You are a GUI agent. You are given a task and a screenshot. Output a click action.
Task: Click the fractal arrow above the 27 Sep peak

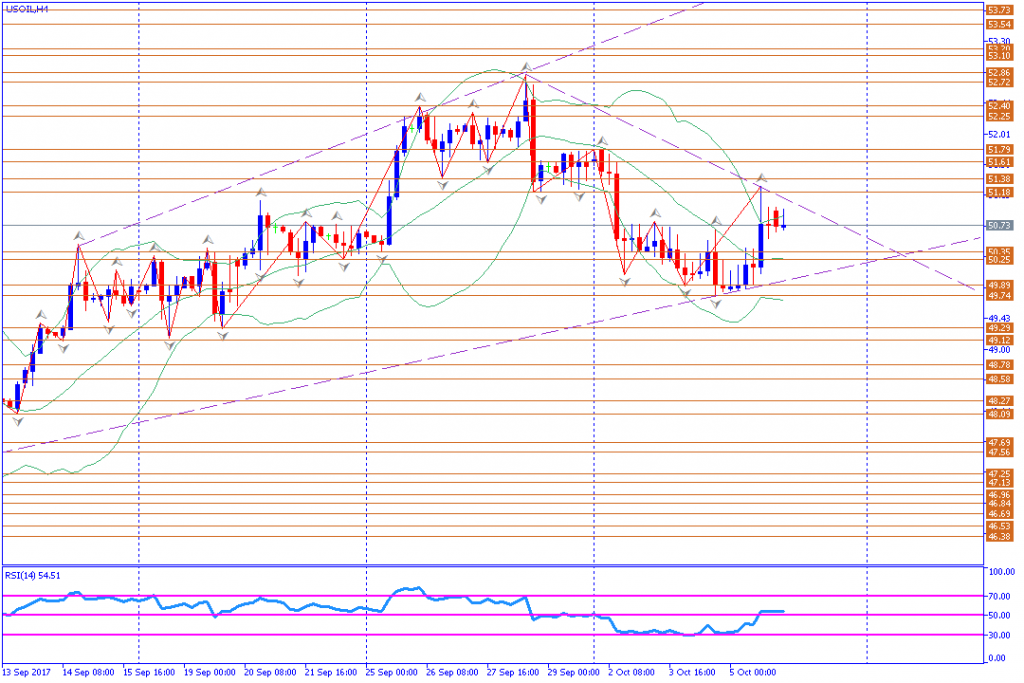pyautogui.click(x=526, y=67)
